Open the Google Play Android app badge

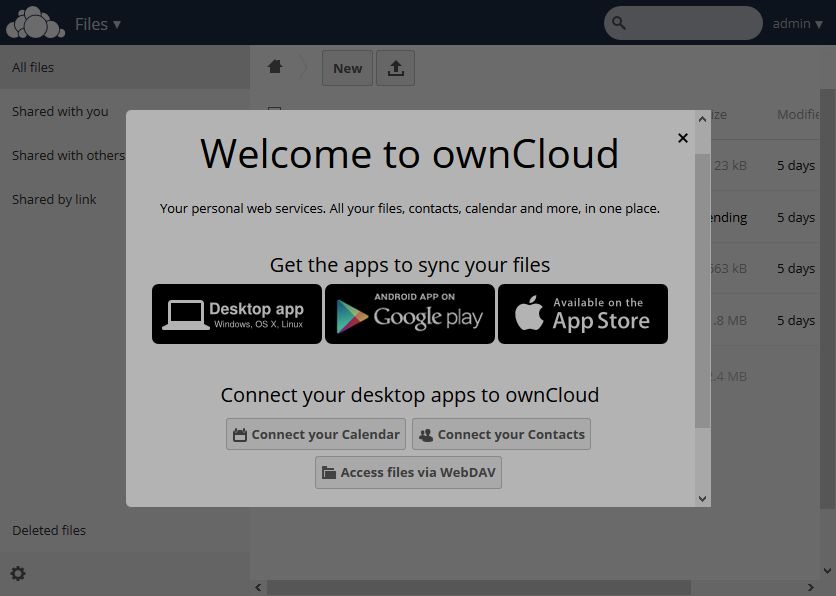410,314
